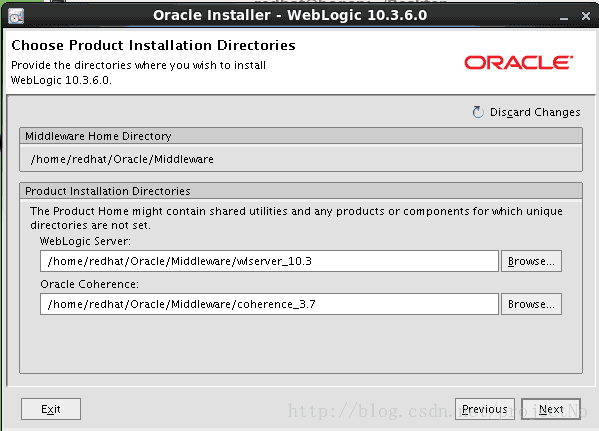Minimize the Oracle Installer window

click(x=564, y=17)
